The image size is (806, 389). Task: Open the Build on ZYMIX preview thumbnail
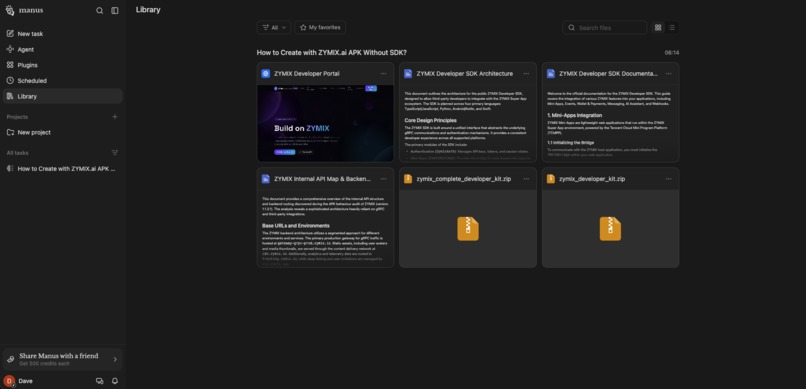[x=325, y=123]
